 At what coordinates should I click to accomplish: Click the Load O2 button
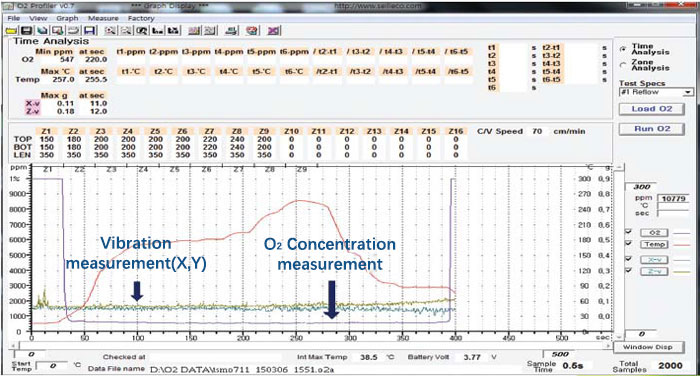click(651, 109)
